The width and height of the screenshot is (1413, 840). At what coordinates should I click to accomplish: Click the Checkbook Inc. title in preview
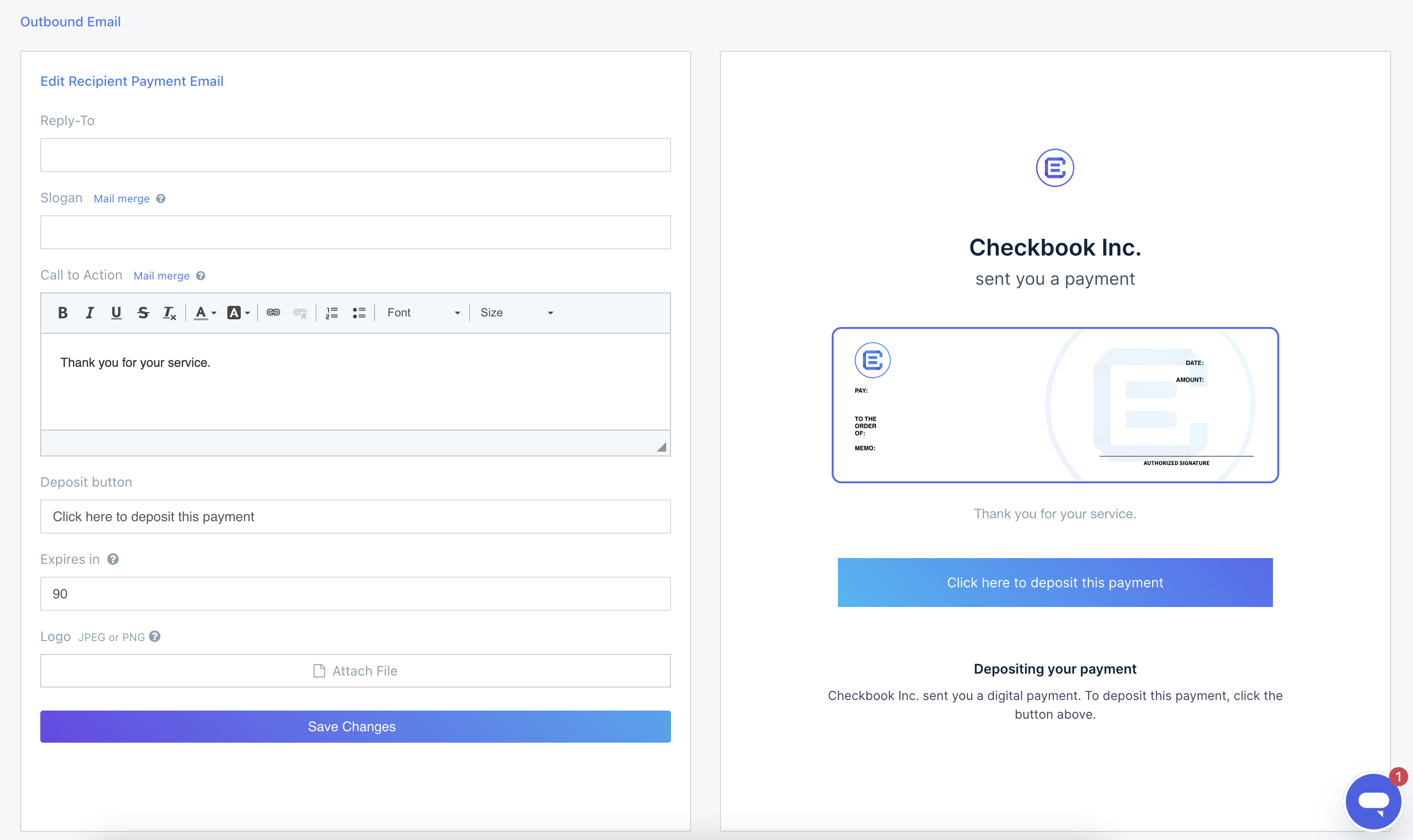coord(1055,247)
